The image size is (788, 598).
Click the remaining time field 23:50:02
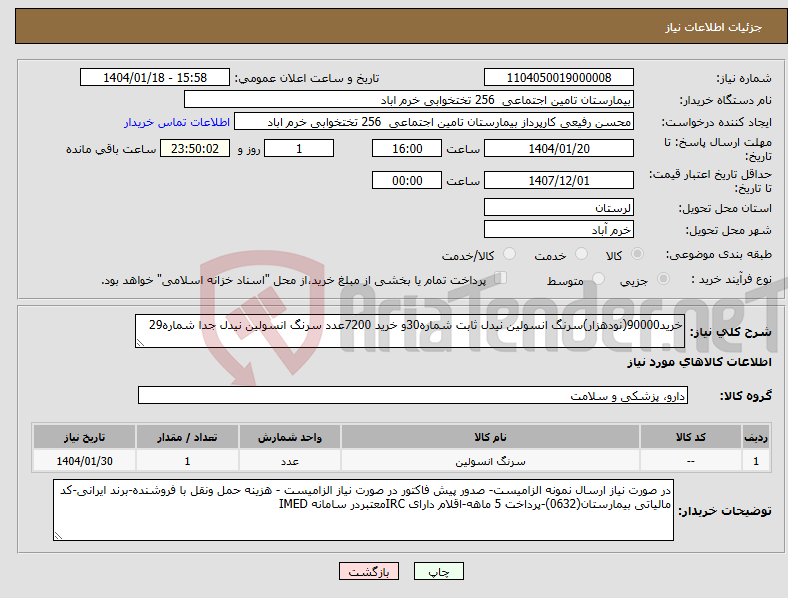click(195, 148)
